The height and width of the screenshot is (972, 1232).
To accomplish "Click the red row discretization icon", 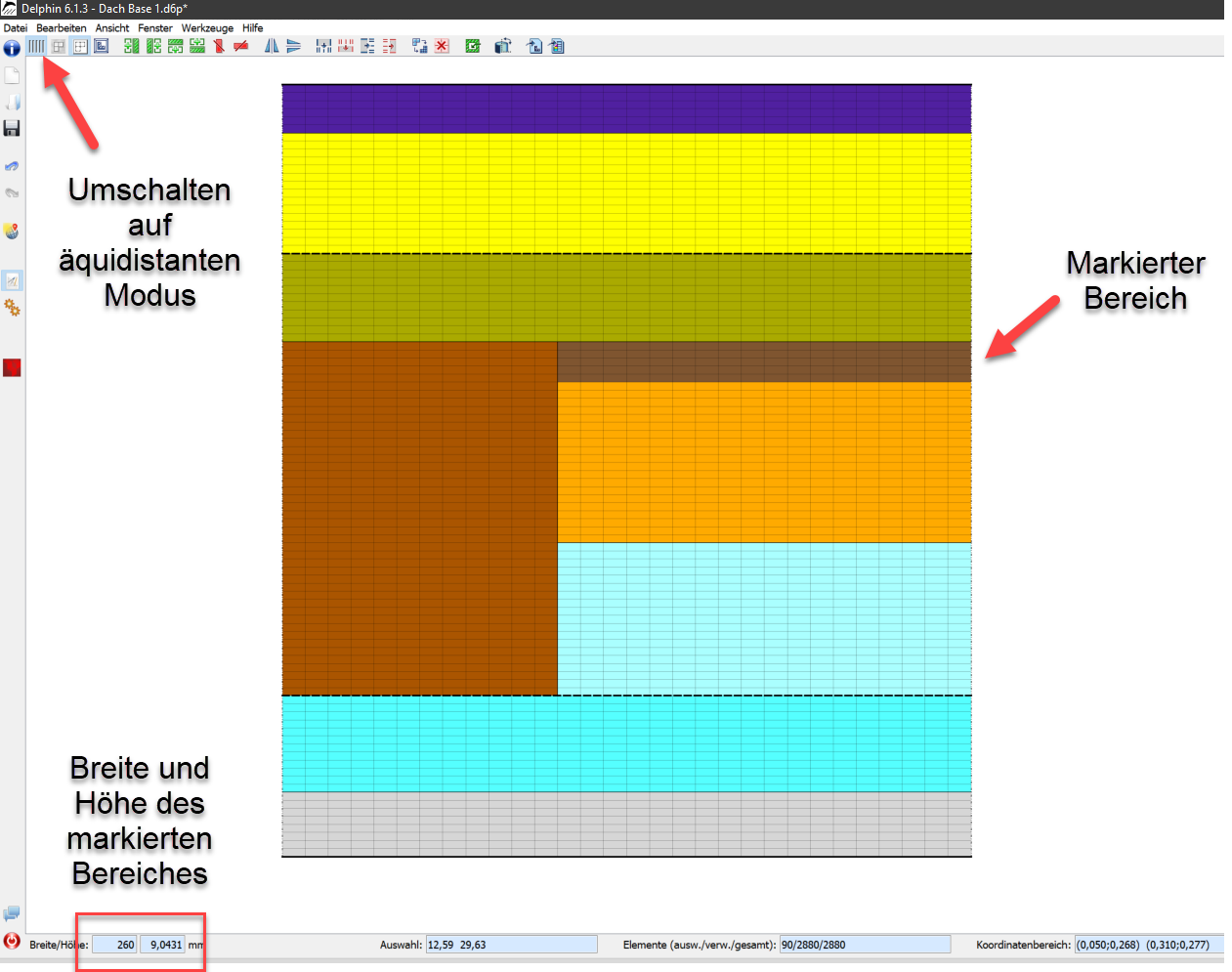I will [x=389, y=46].
